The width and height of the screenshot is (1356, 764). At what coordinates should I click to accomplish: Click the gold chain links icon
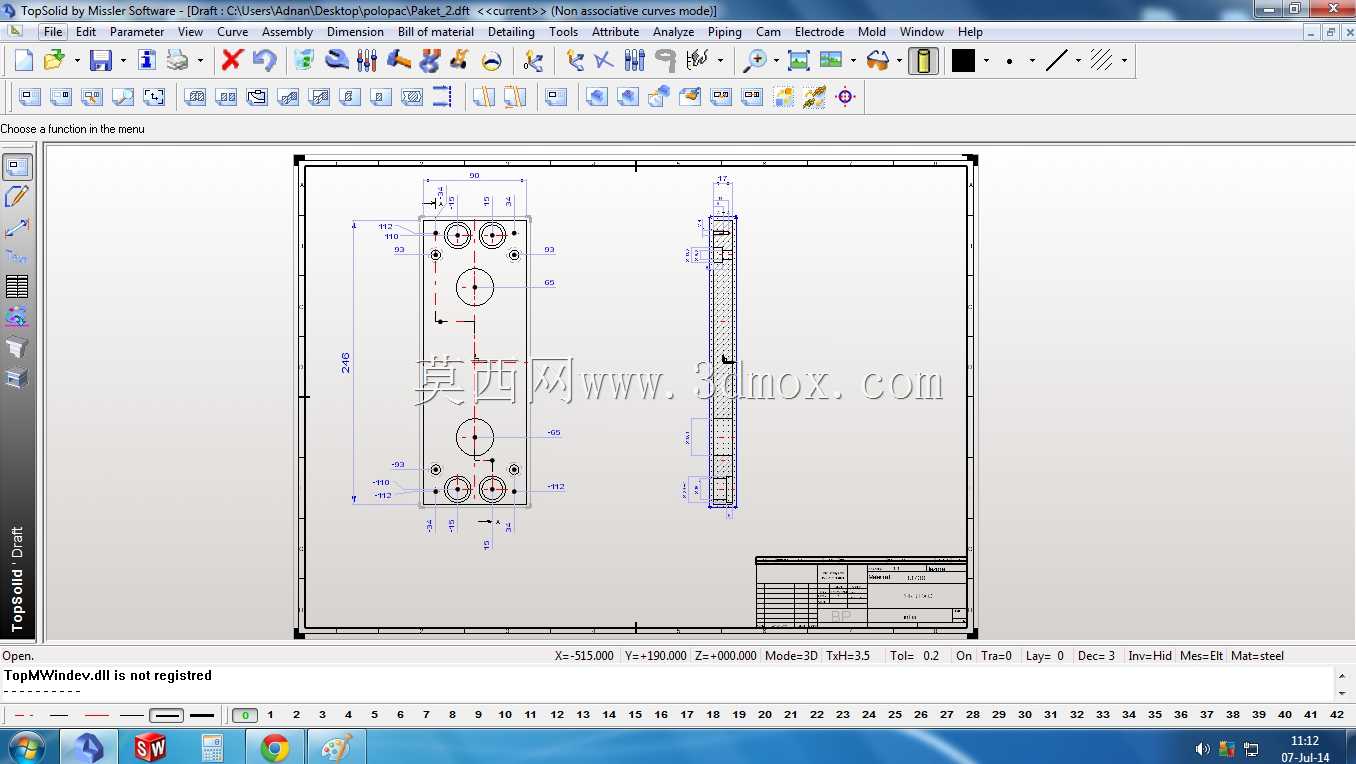click(x=814, y=97)
